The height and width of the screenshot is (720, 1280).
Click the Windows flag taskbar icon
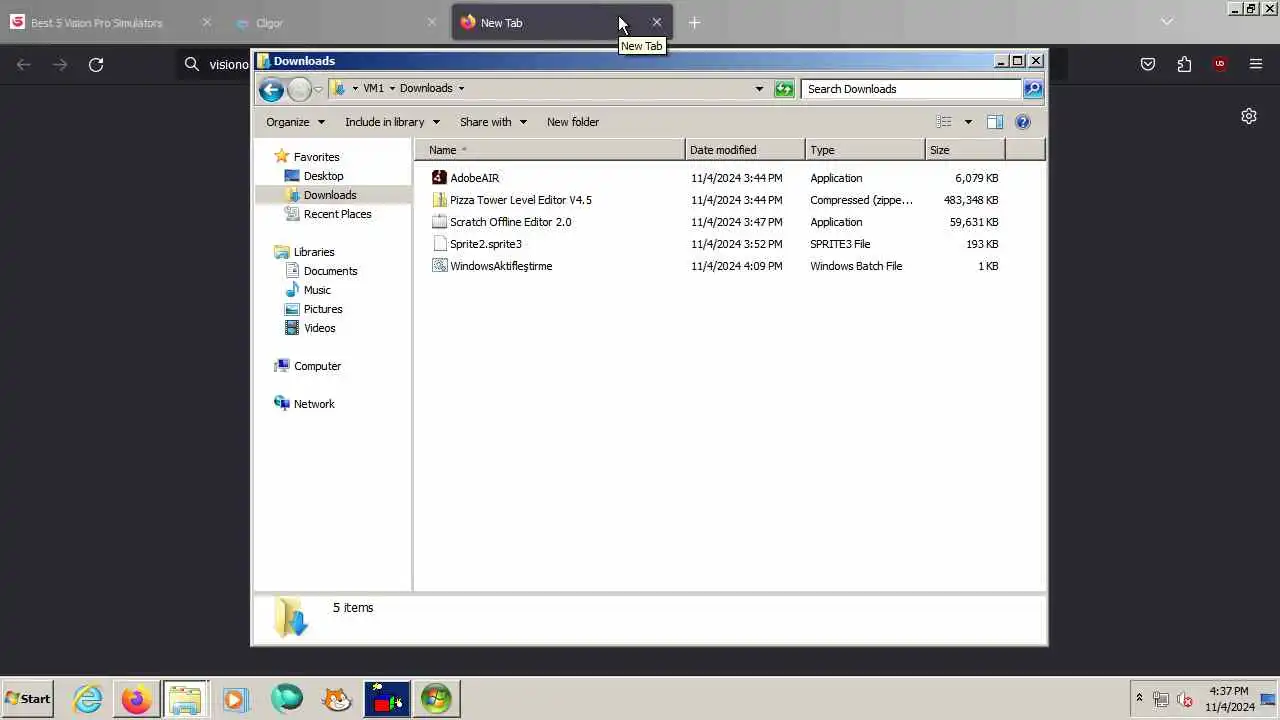(436, 699)
